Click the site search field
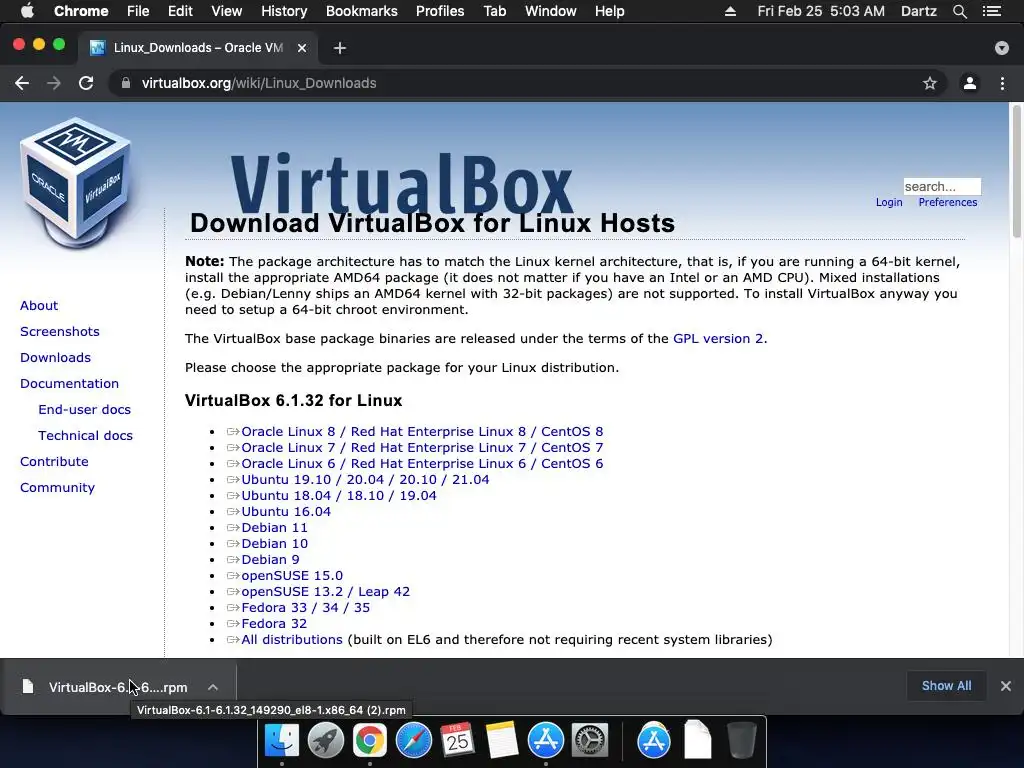 [942, 186]
